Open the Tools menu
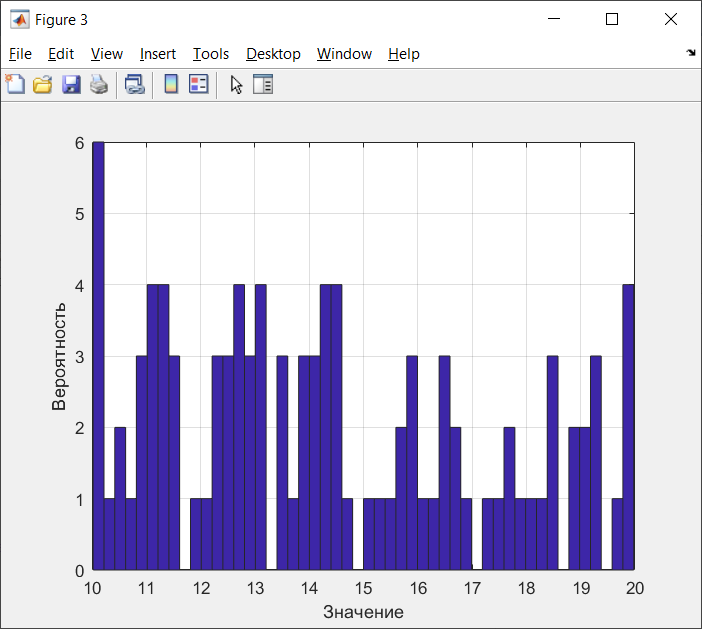 pos(211,54)
